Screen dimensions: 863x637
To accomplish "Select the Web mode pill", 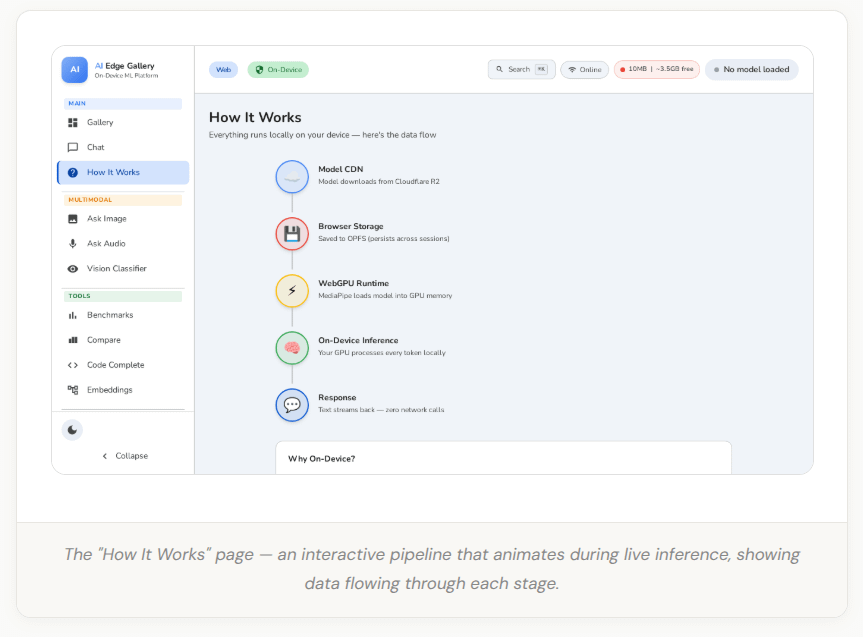I will click(x=223, y=70).
